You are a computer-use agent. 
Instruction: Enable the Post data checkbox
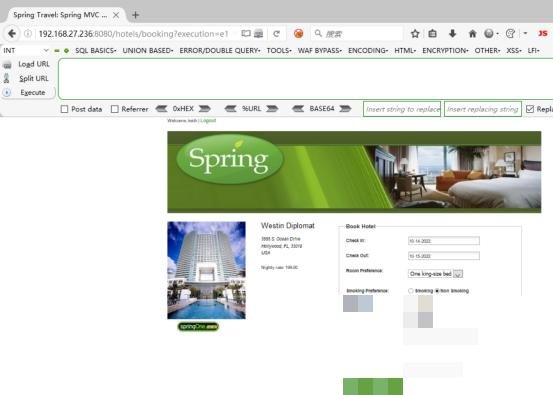[x=64, y=109]
